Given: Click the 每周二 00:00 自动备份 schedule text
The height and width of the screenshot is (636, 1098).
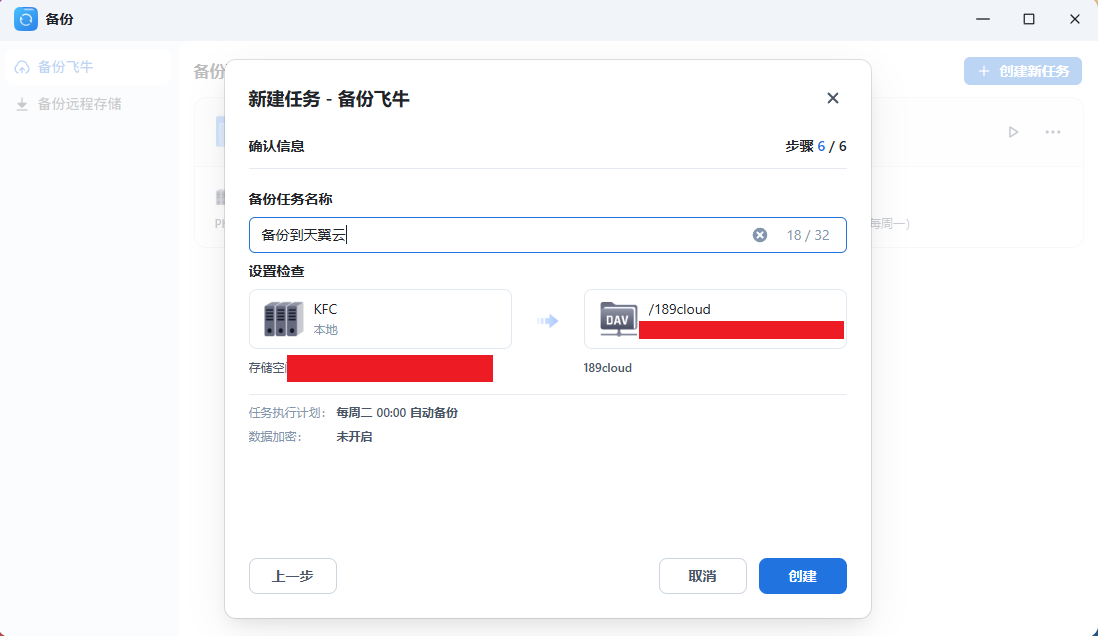Looking at the screenshot, I should pyautogui.click(x=397, y=412).
